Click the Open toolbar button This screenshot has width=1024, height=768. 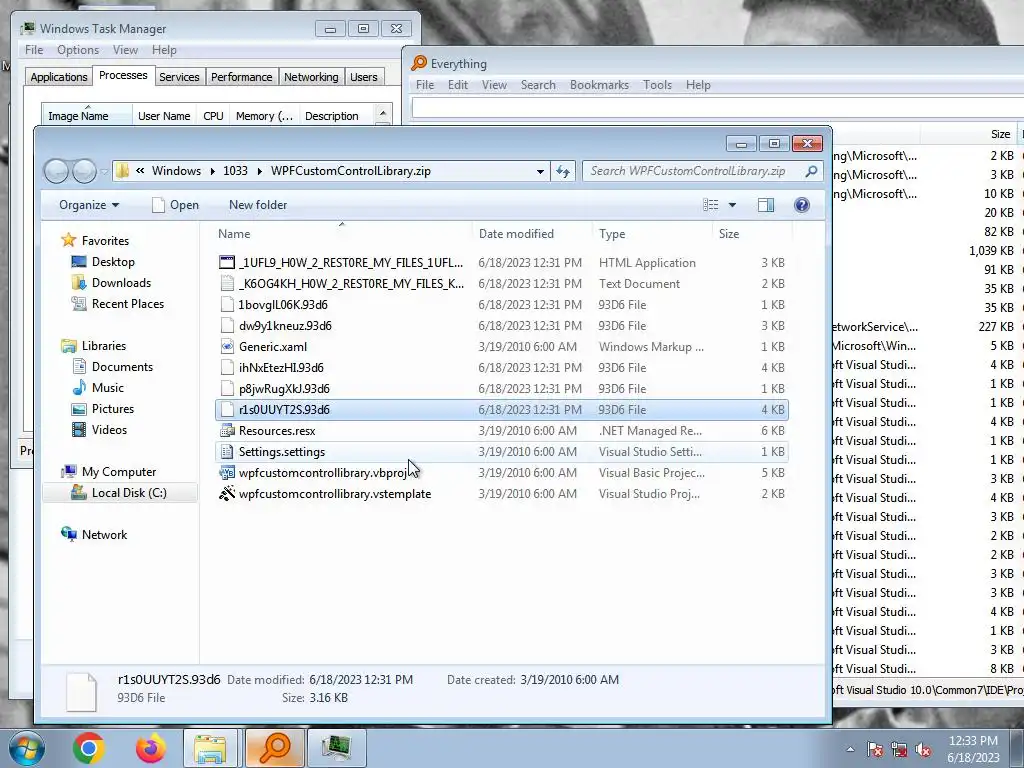[x=175, y=205]
